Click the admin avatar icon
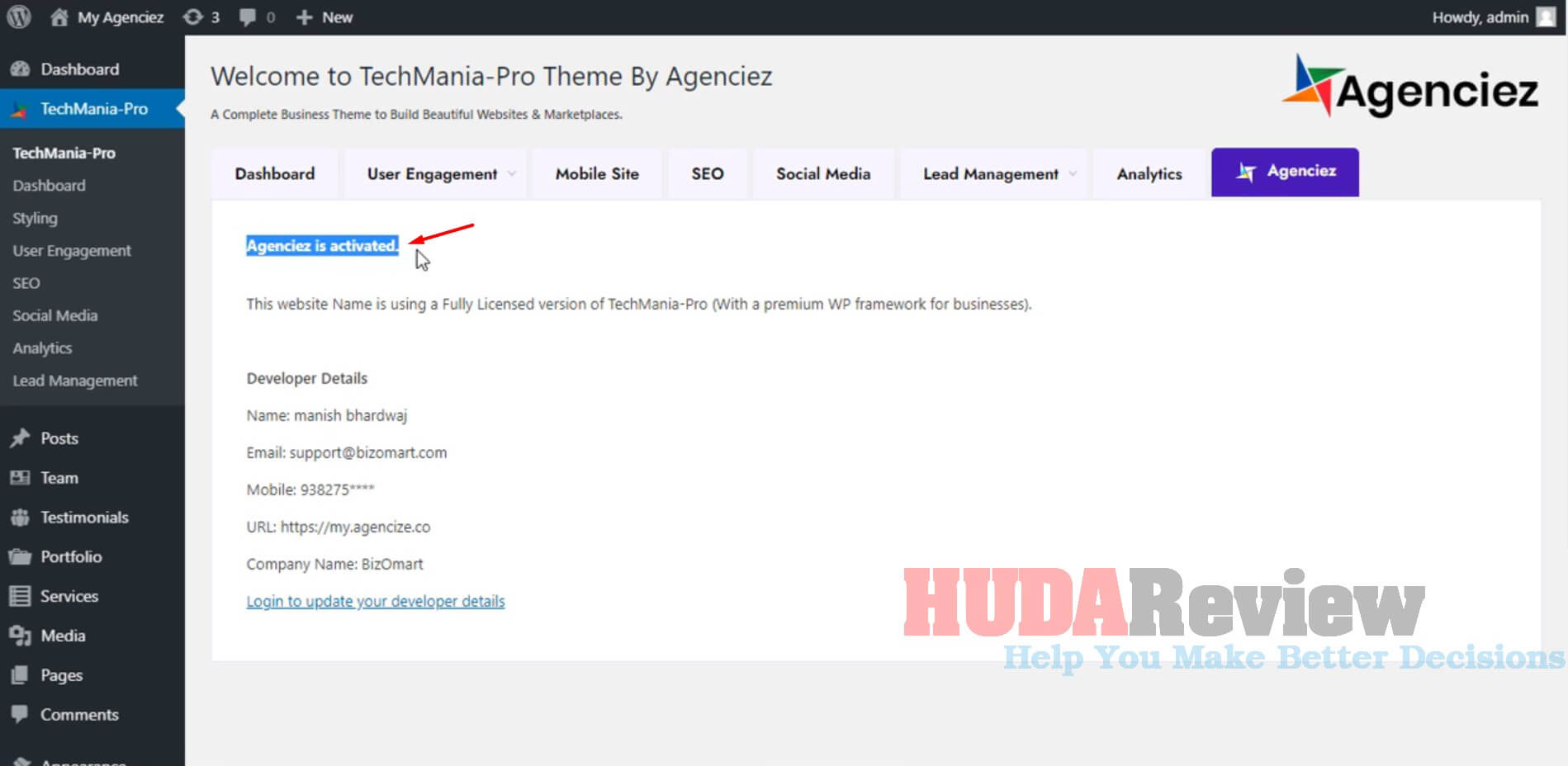 pos(1546,17)
